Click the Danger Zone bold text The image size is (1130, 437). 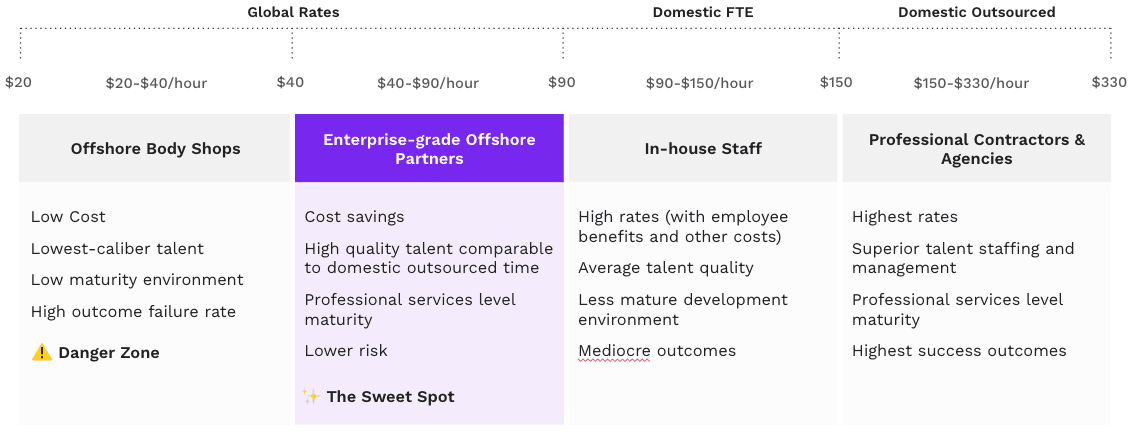point(109,353)
